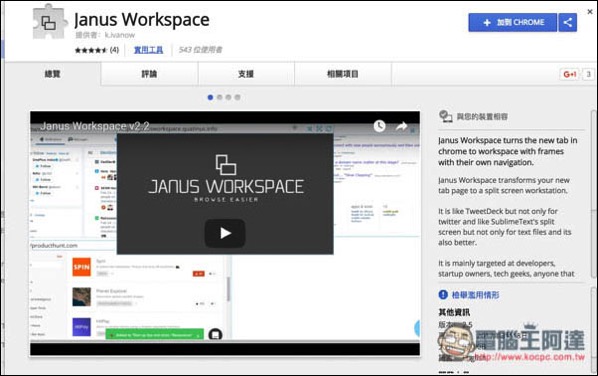Open the 支援 support tab

click(x=246, y=74)
